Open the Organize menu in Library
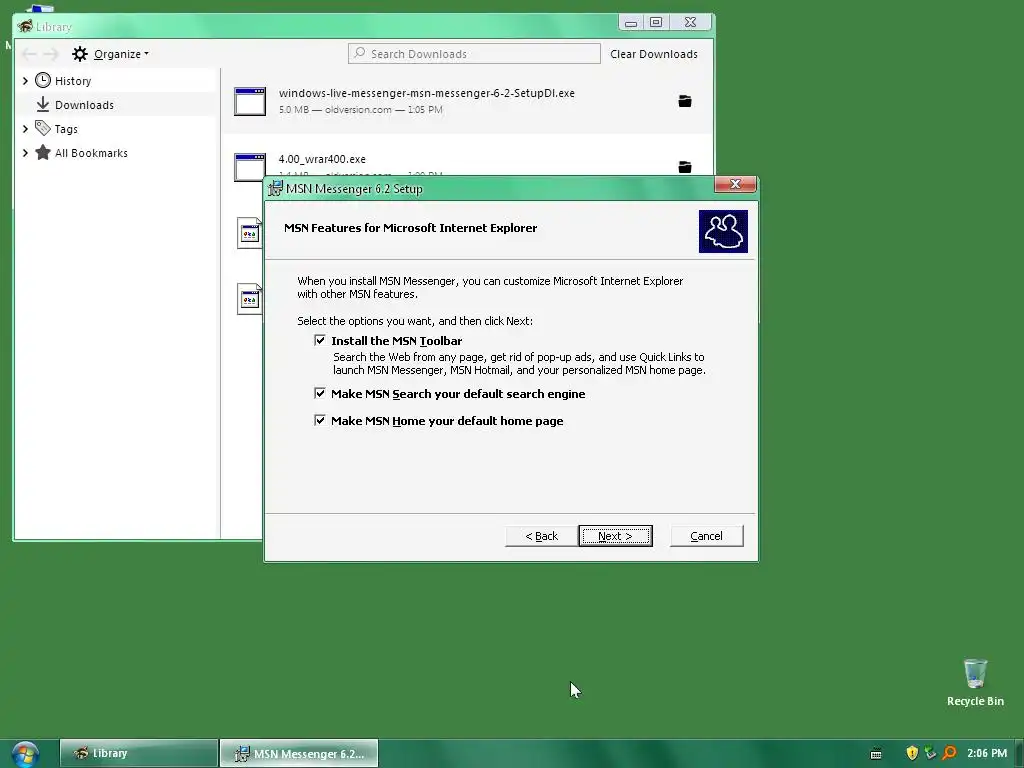Screen dimensions: 1024x768 tap(121, 54)
